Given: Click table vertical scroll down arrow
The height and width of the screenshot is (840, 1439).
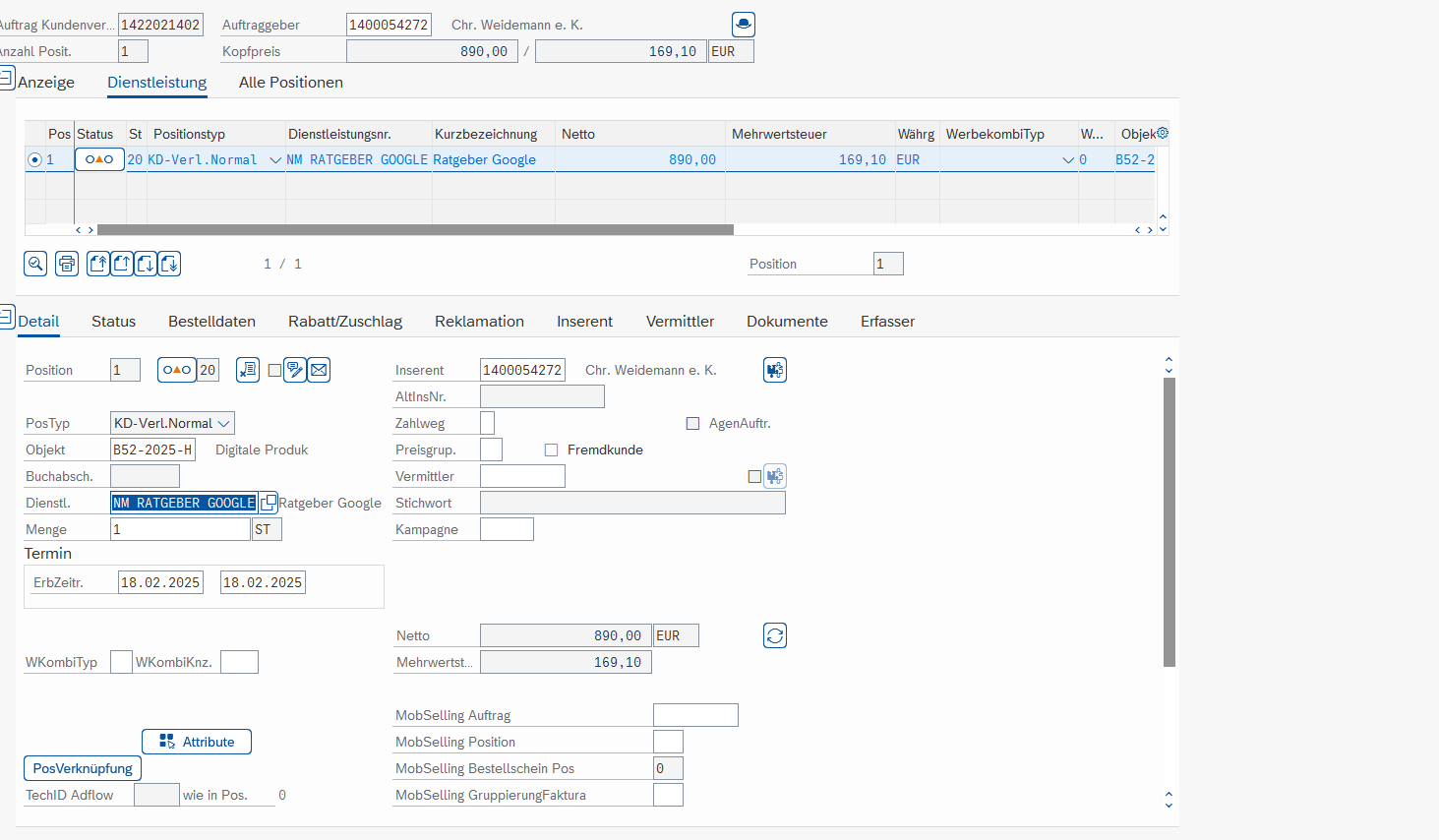Looking at the screenshot, I should 1163,229.
